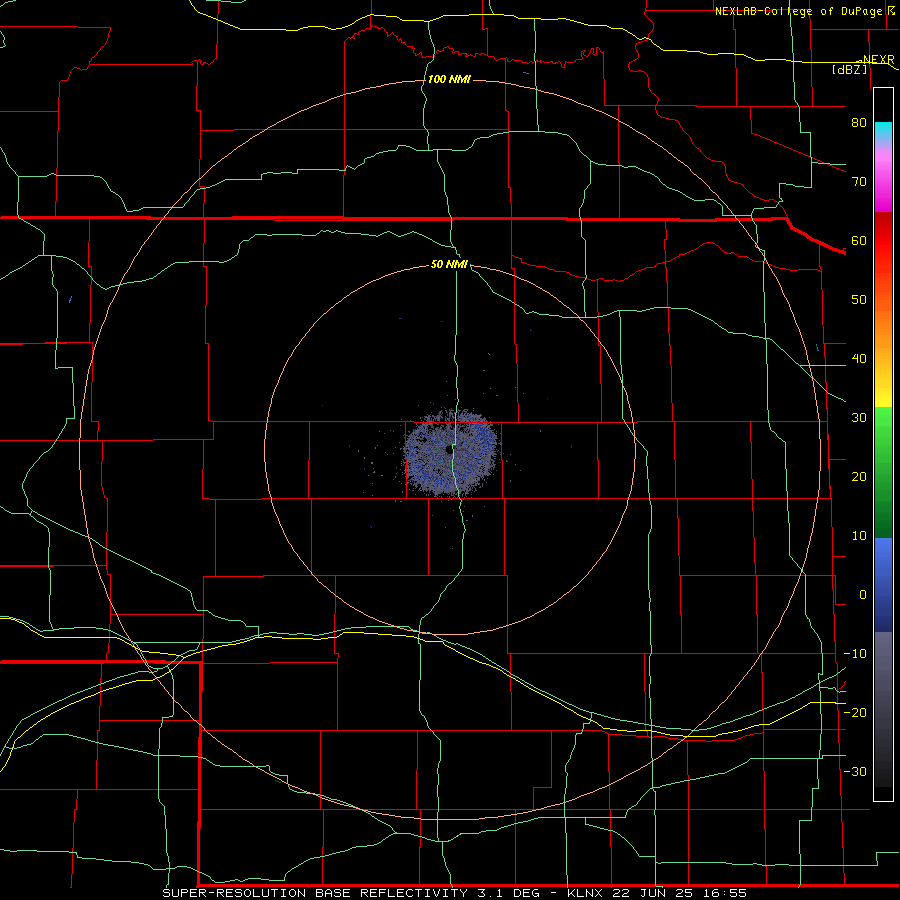Click the -10 value on dBZ scale
Viewport: 900px width, 900px height.
pyautogui.click(x=855, y=653)
